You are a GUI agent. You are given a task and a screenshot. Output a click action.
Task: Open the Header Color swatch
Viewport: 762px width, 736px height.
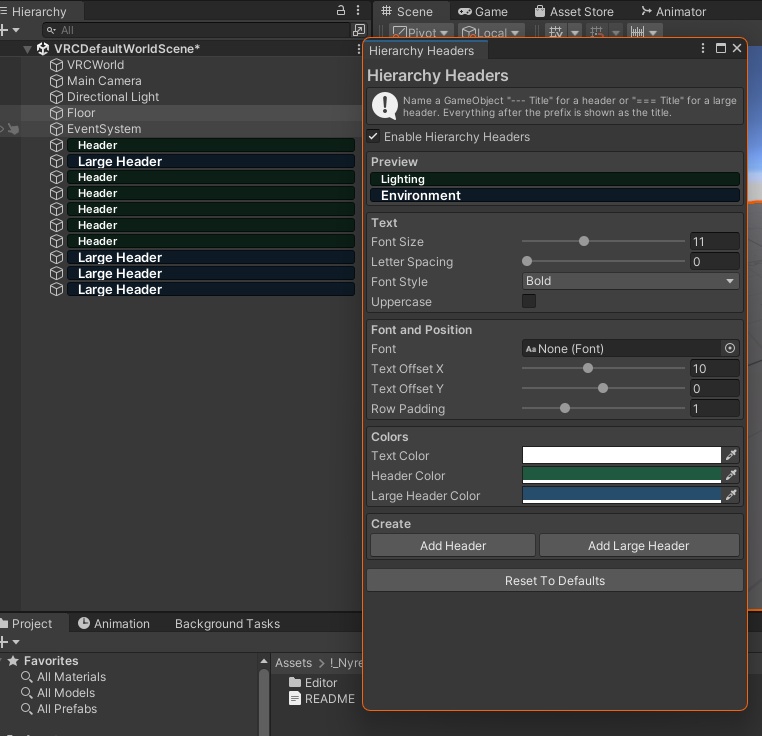click(622, 475)
